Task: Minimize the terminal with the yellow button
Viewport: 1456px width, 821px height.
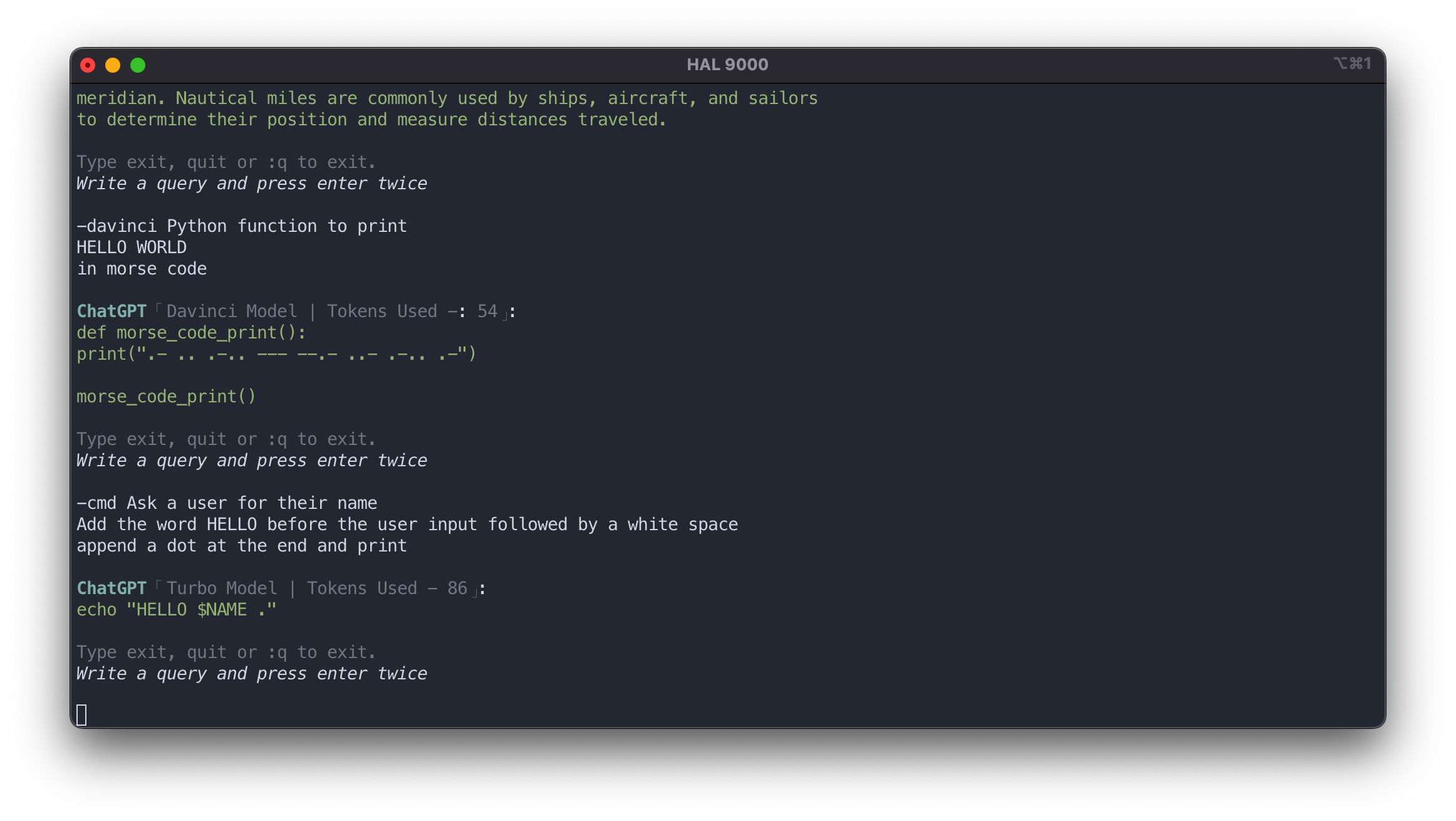Action: [113, 65]
